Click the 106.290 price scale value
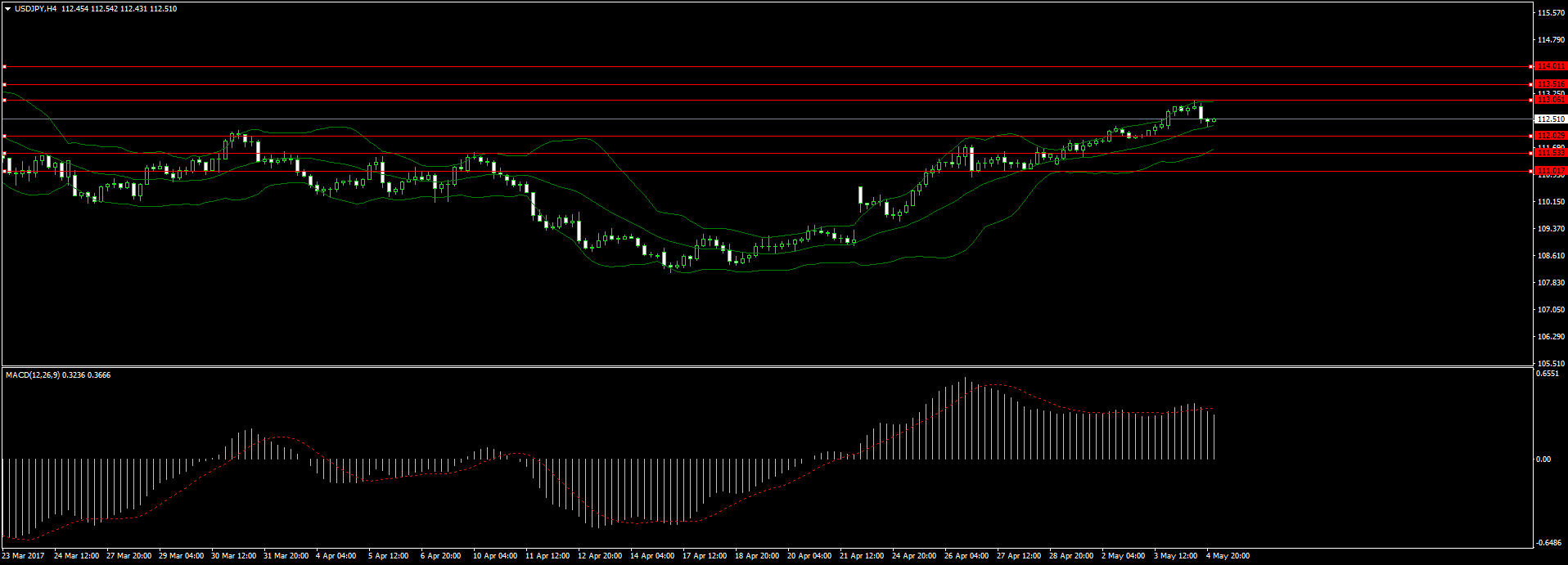Image resolution: width=1568 pixels, height=565 pixels. [1552, 337]
